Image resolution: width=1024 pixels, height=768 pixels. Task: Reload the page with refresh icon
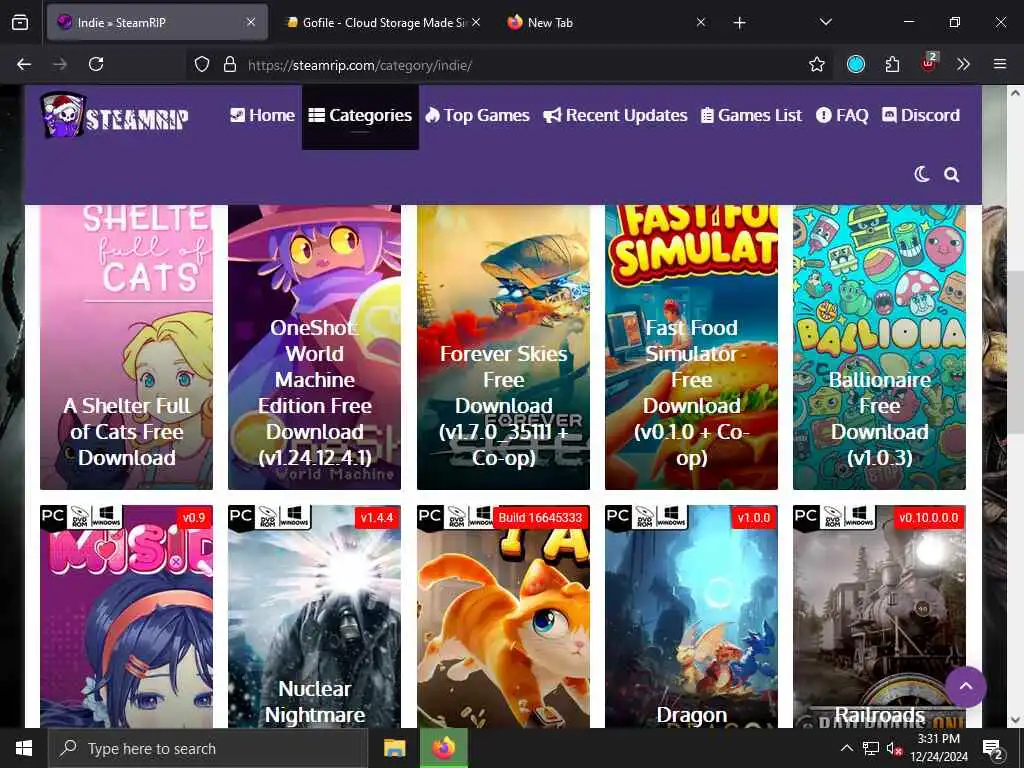point(96,64)
